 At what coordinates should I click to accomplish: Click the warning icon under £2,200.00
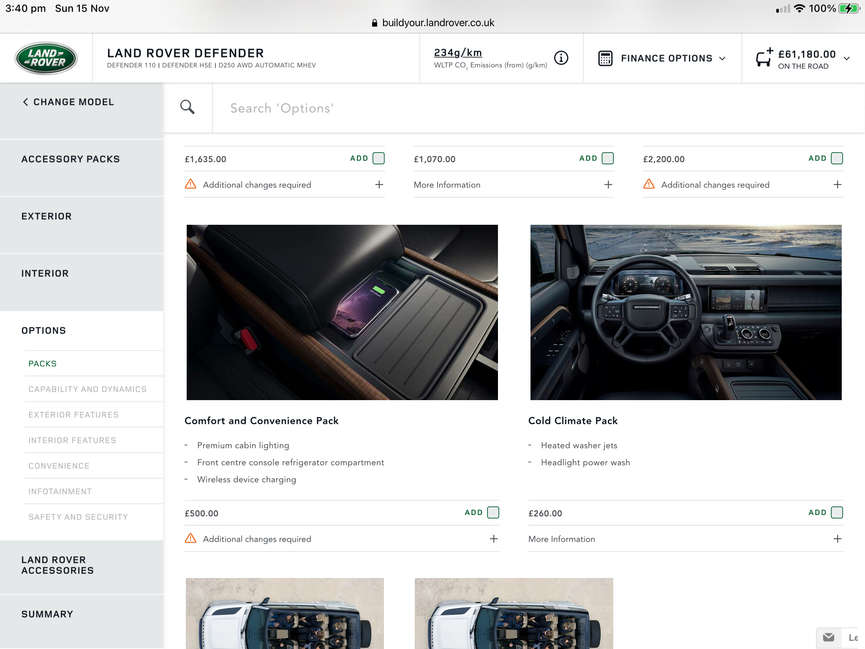649,184
